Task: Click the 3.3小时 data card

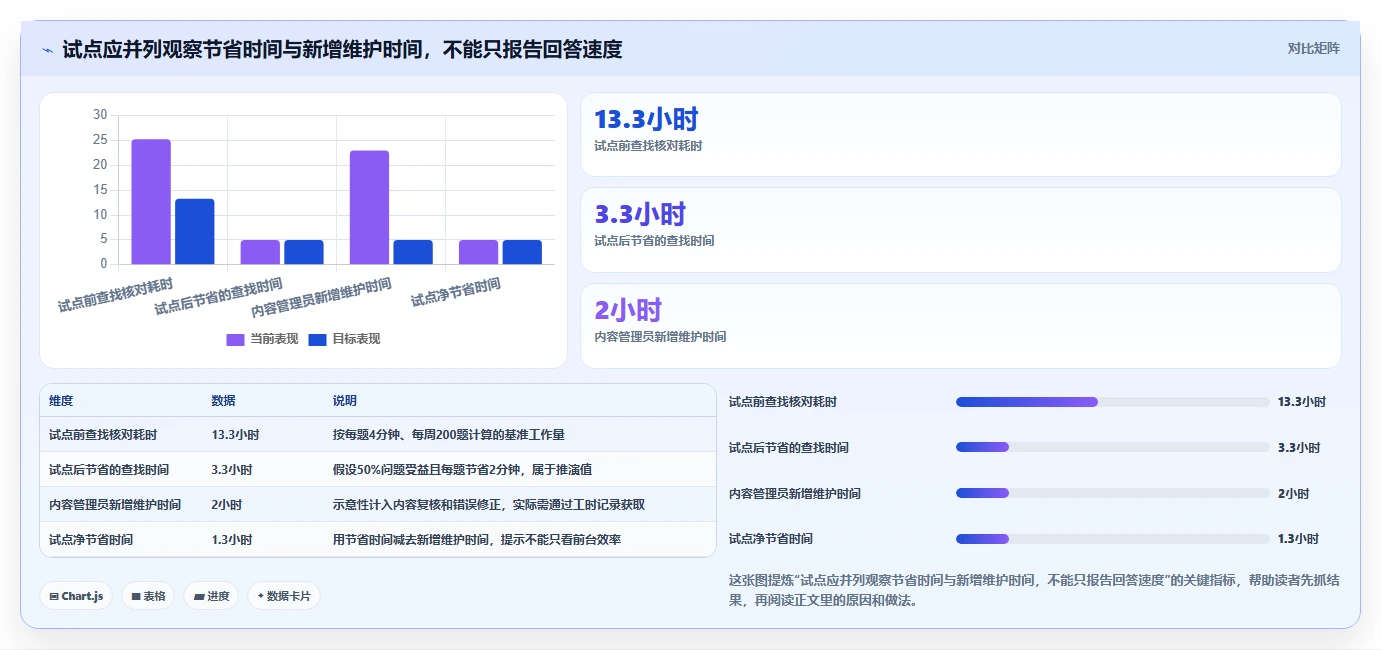Action: coord(960,230)
